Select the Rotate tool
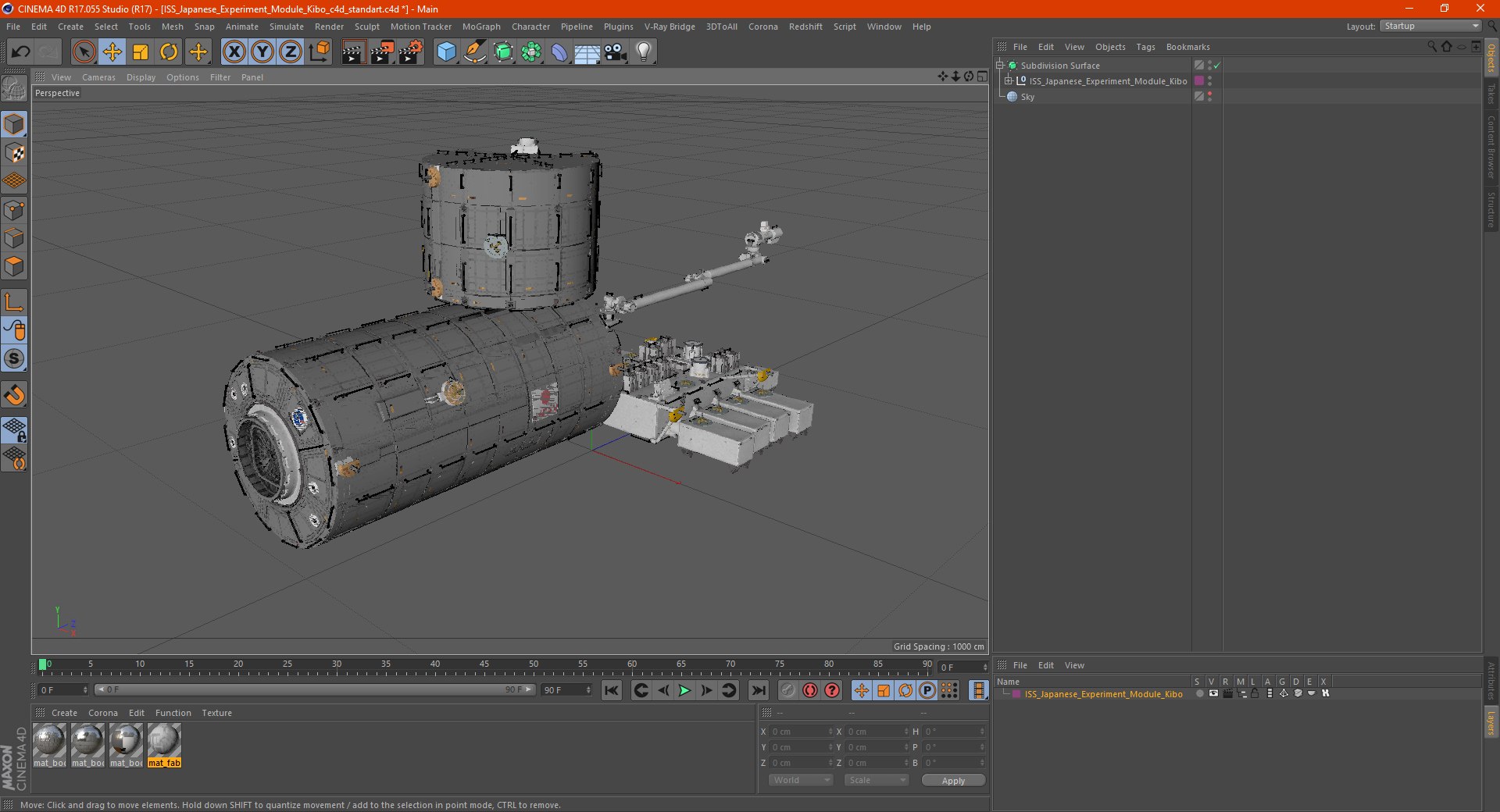Screen dimensions: 1500x812 pyautogui.click(x=169, y=52)
